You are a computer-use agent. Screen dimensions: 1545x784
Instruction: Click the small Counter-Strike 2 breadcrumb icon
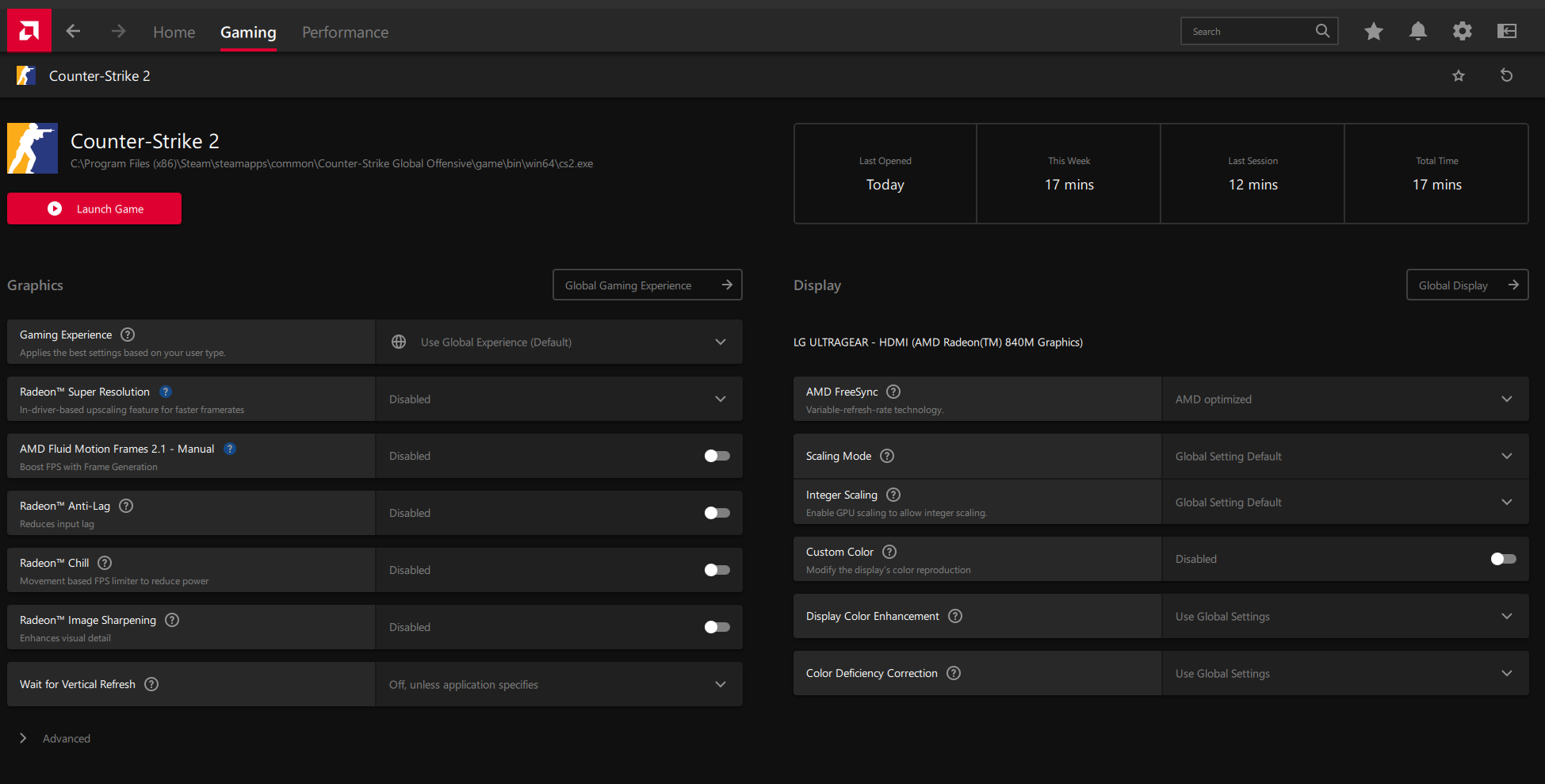26,75
